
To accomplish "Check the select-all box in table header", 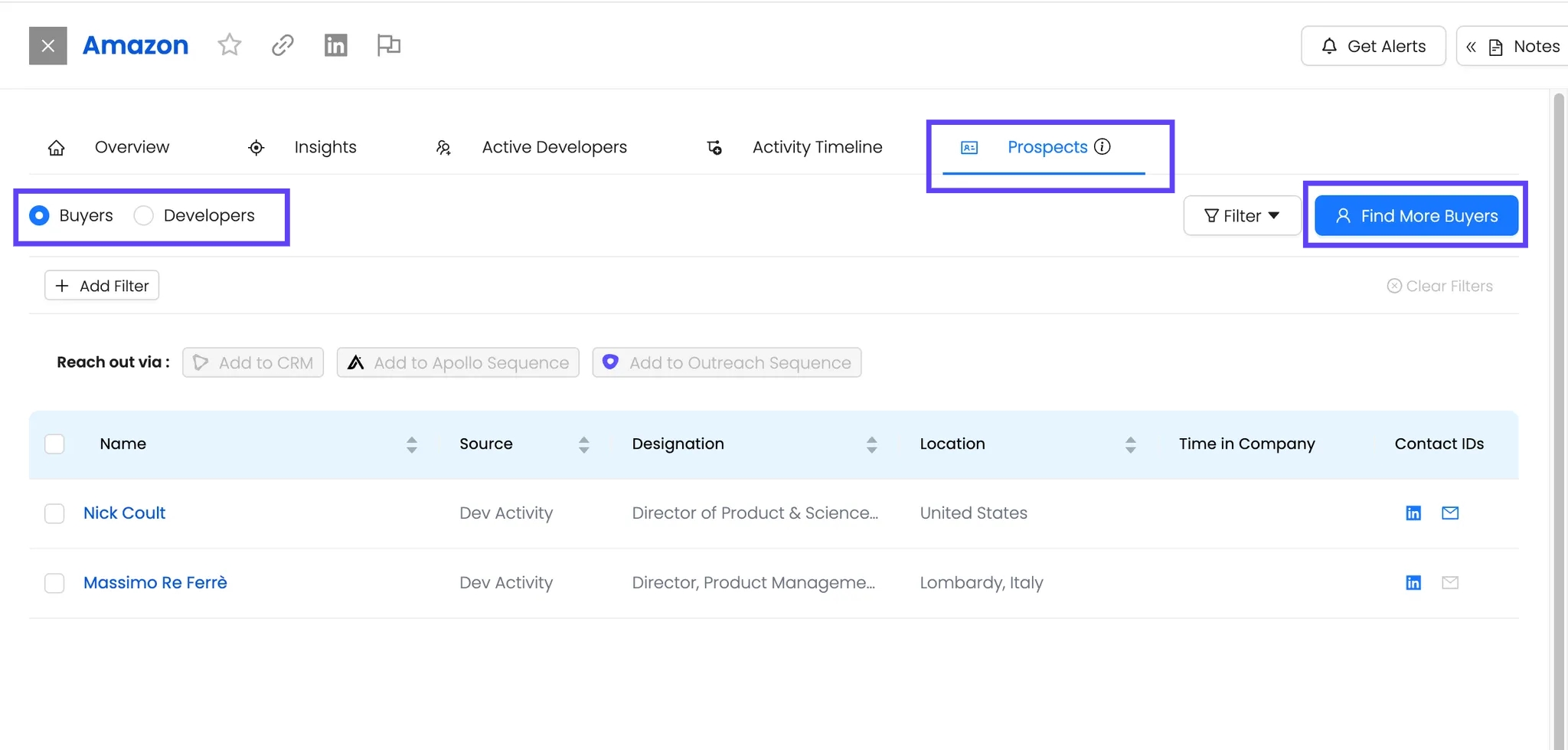I will tap(54, 444).
